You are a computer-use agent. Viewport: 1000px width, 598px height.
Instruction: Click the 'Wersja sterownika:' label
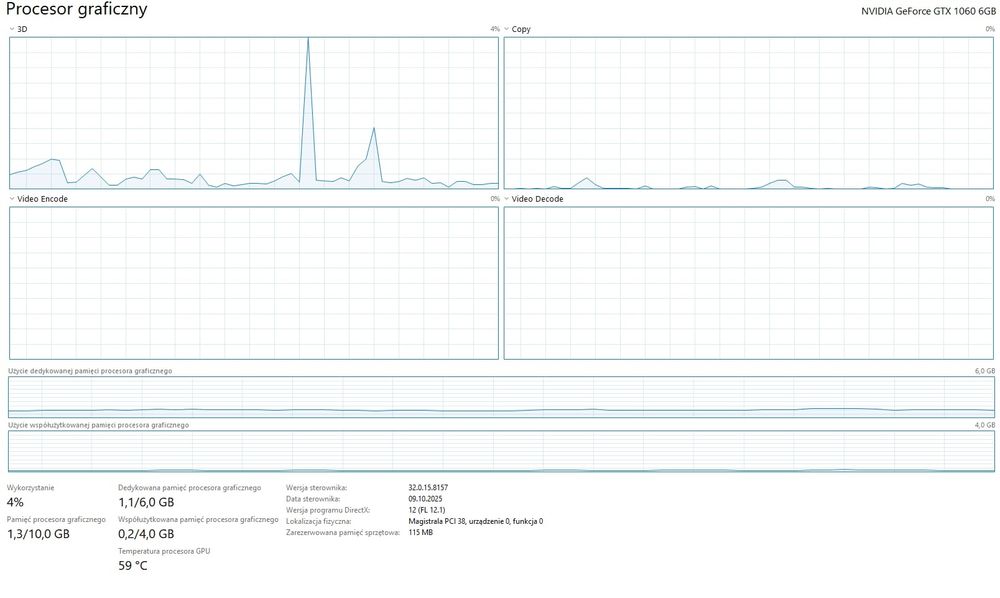click(316, 488)
